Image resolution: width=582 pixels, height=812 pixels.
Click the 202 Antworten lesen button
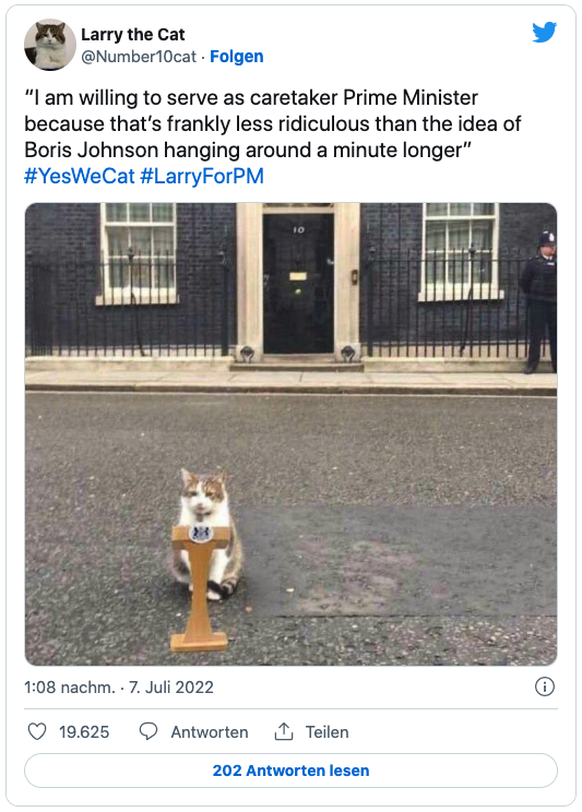tap(291, 771)
